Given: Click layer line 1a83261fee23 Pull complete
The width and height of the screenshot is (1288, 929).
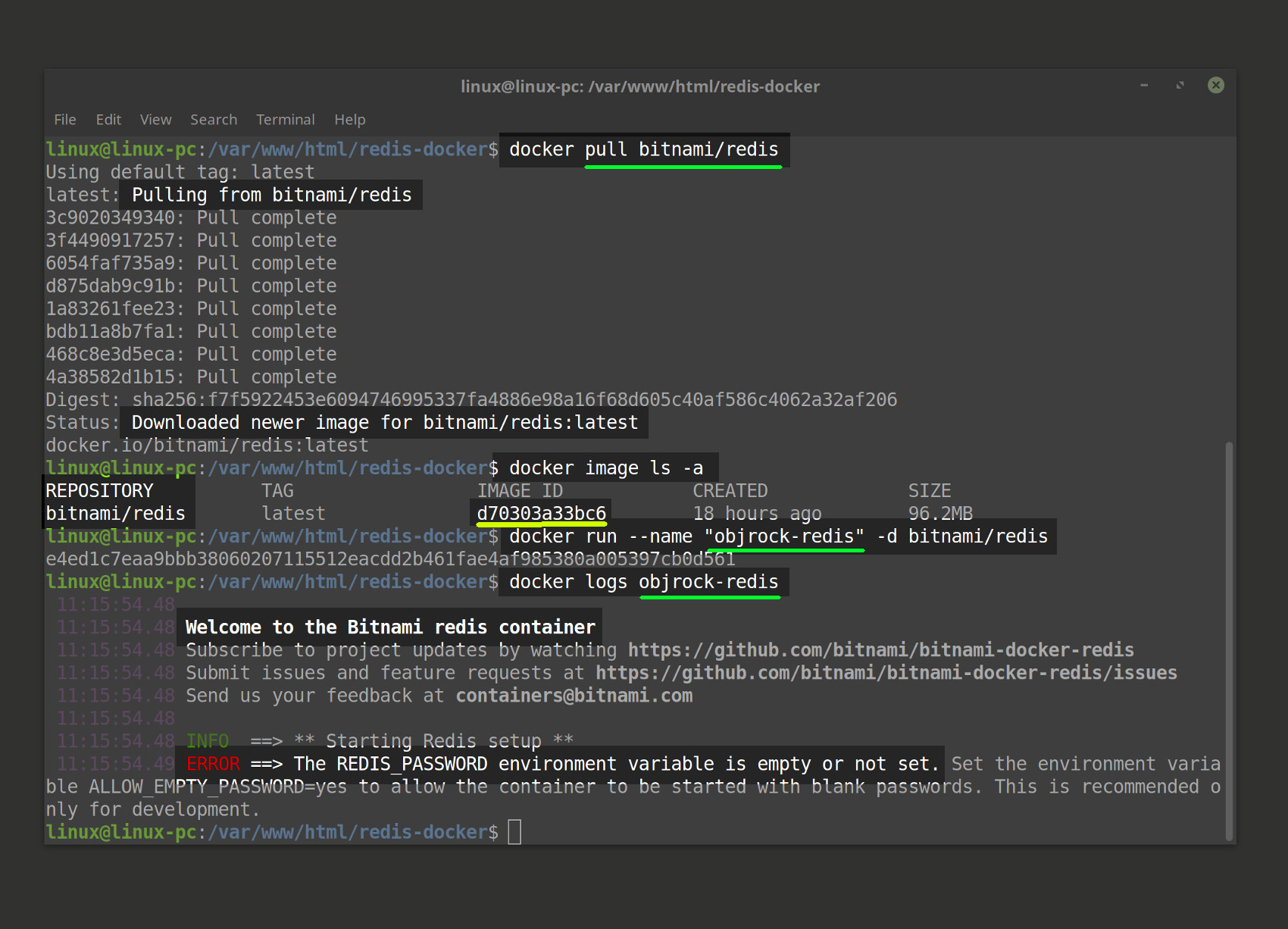Looking at the screenshot, I should 191,308.
